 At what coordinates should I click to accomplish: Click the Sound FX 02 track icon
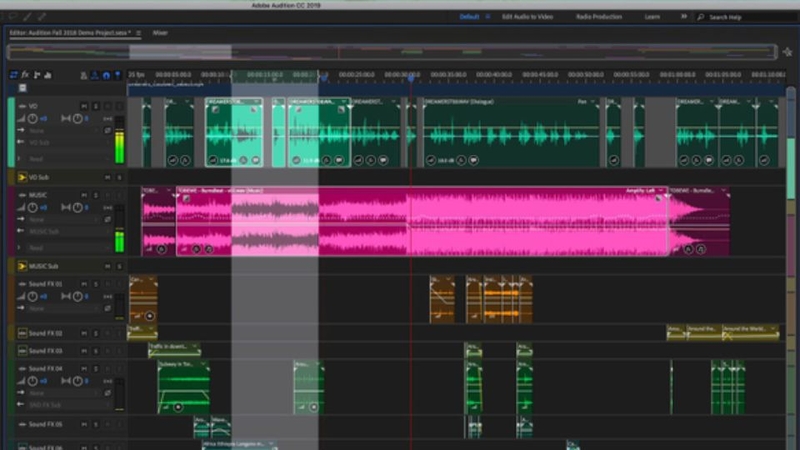[x=22, y=333]
